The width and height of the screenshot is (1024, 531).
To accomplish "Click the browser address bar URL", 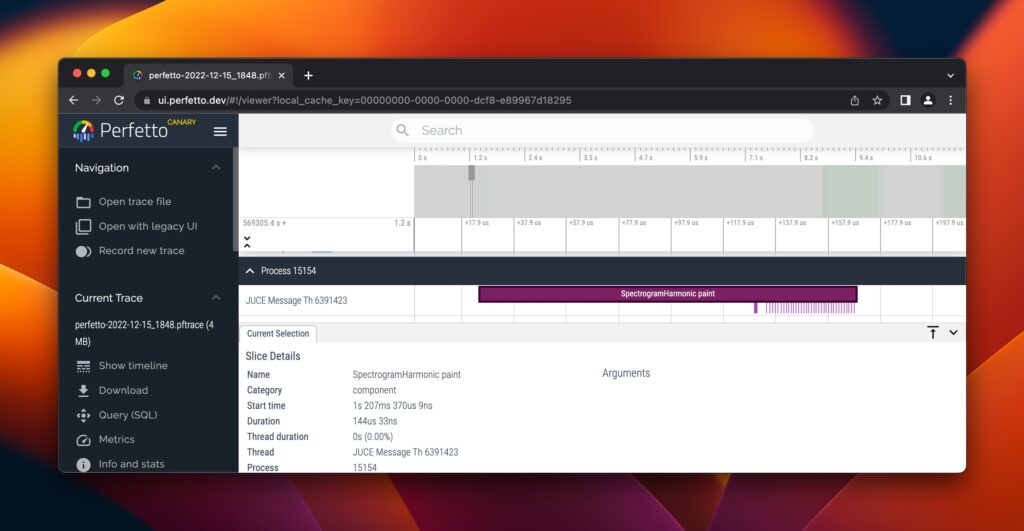I will tap(364, 101).
